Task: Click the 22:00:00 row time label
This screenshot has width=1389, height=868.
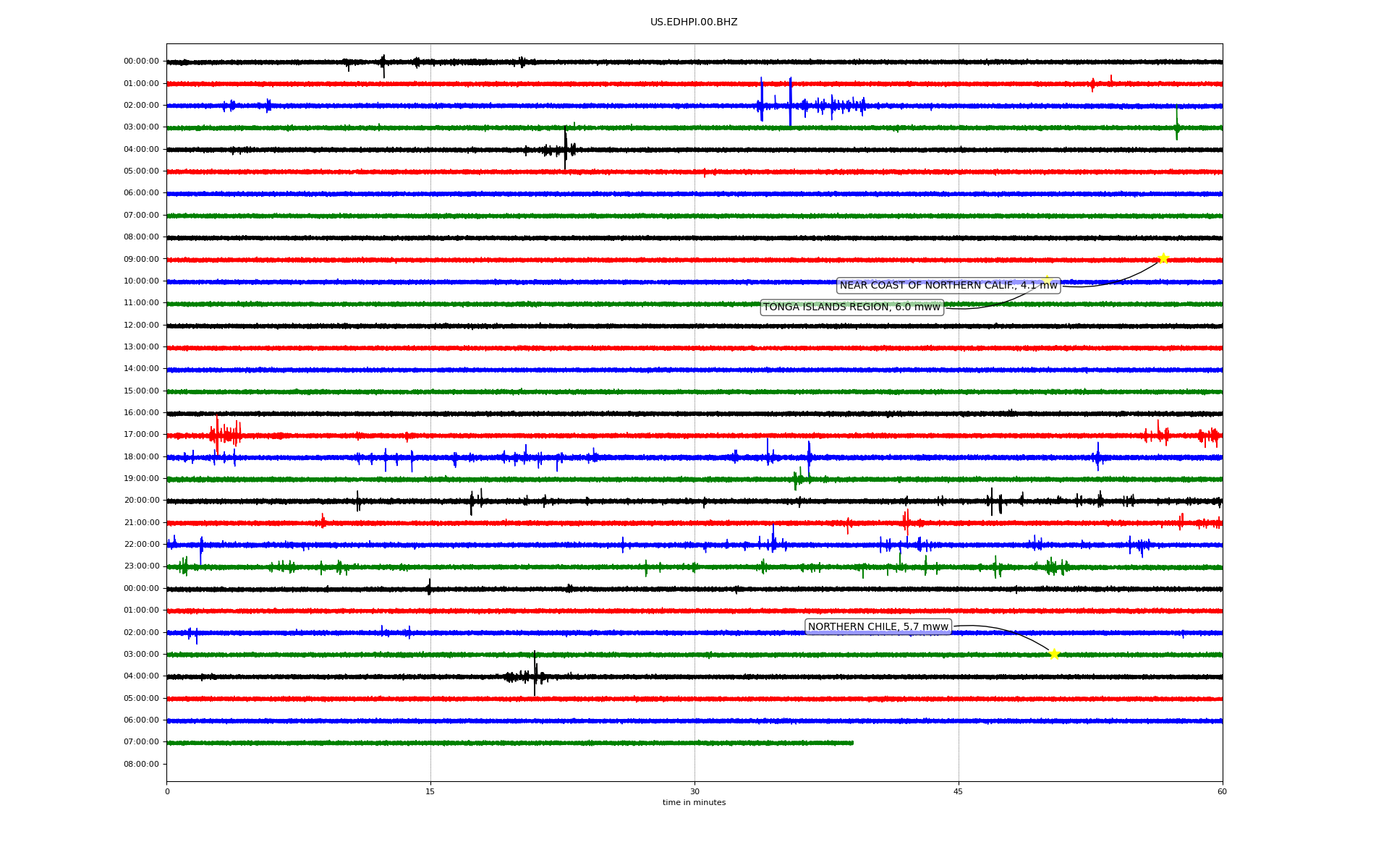Action: (x=141, y=545)
